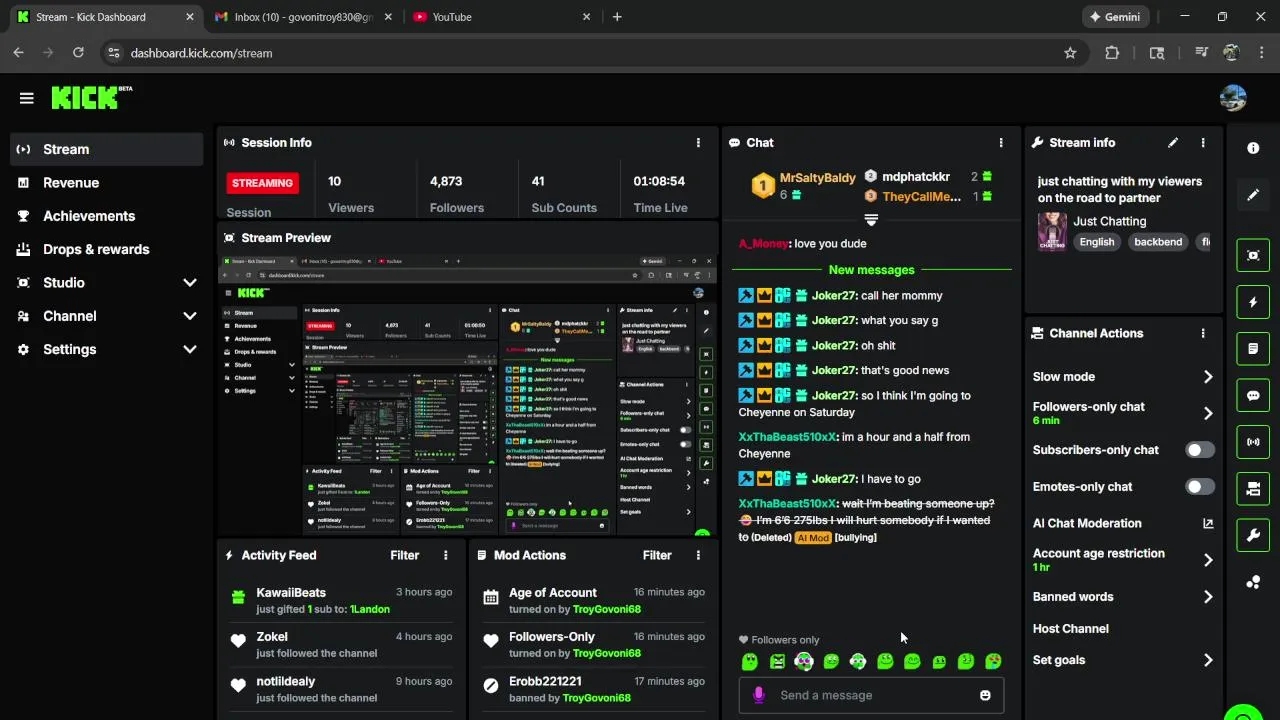Click the info icon in right sidebar
This screenshot has width=1280, height=720.
[x=1253, y=148]
